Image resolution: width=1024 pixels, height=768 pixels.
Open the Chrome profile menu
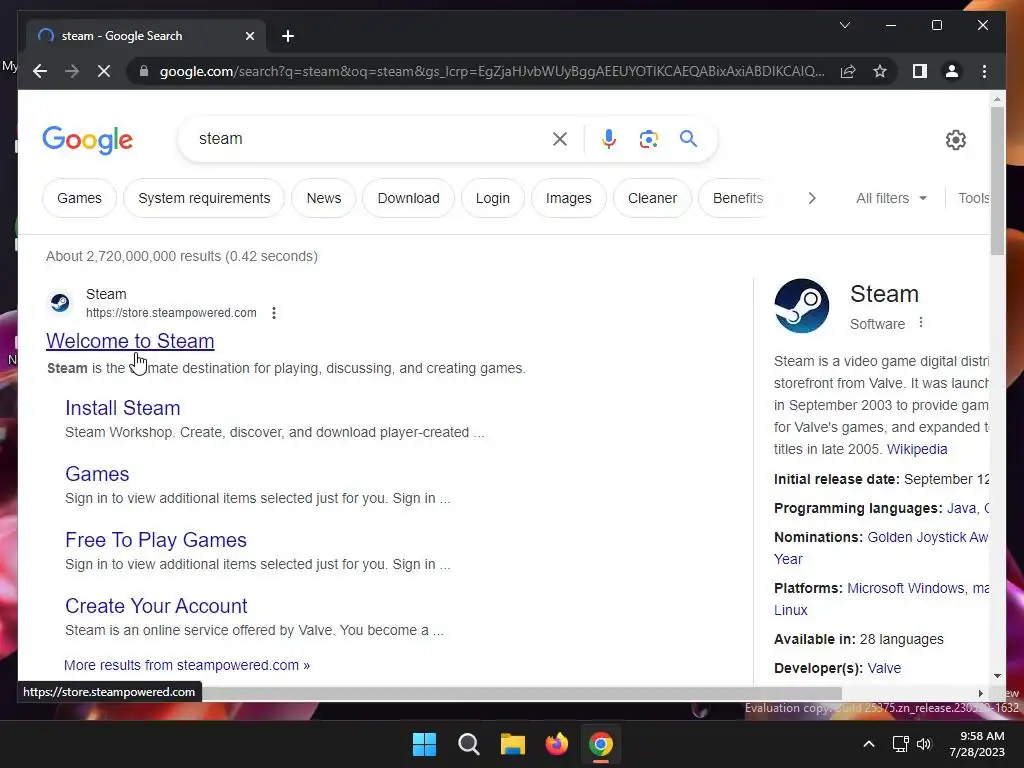click(x=952, y=71)
